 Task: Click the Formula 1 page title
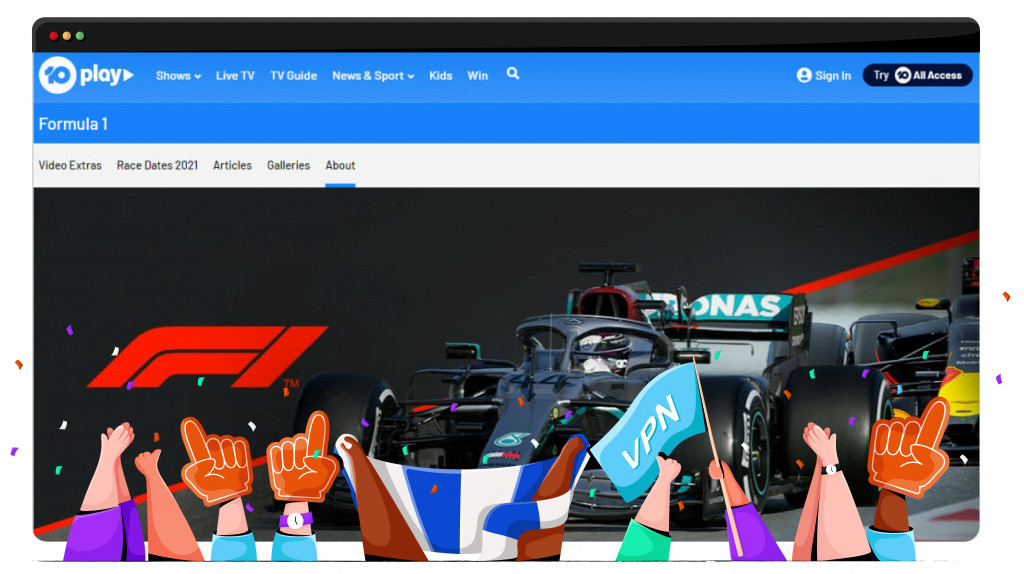(x=73, y=124)
